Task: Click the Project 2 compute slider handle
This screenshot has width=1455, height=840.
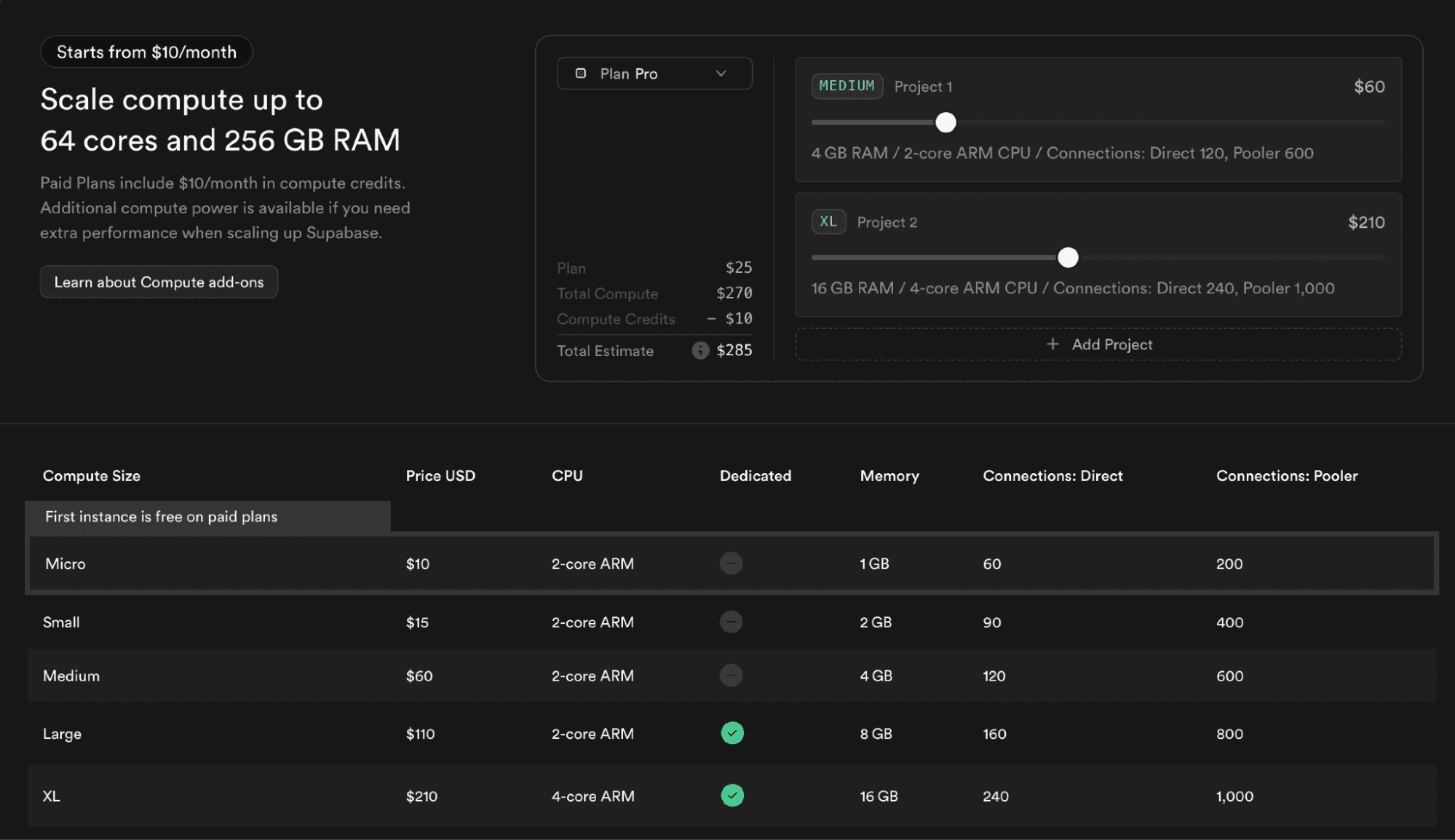Action: pos(1068,257)
